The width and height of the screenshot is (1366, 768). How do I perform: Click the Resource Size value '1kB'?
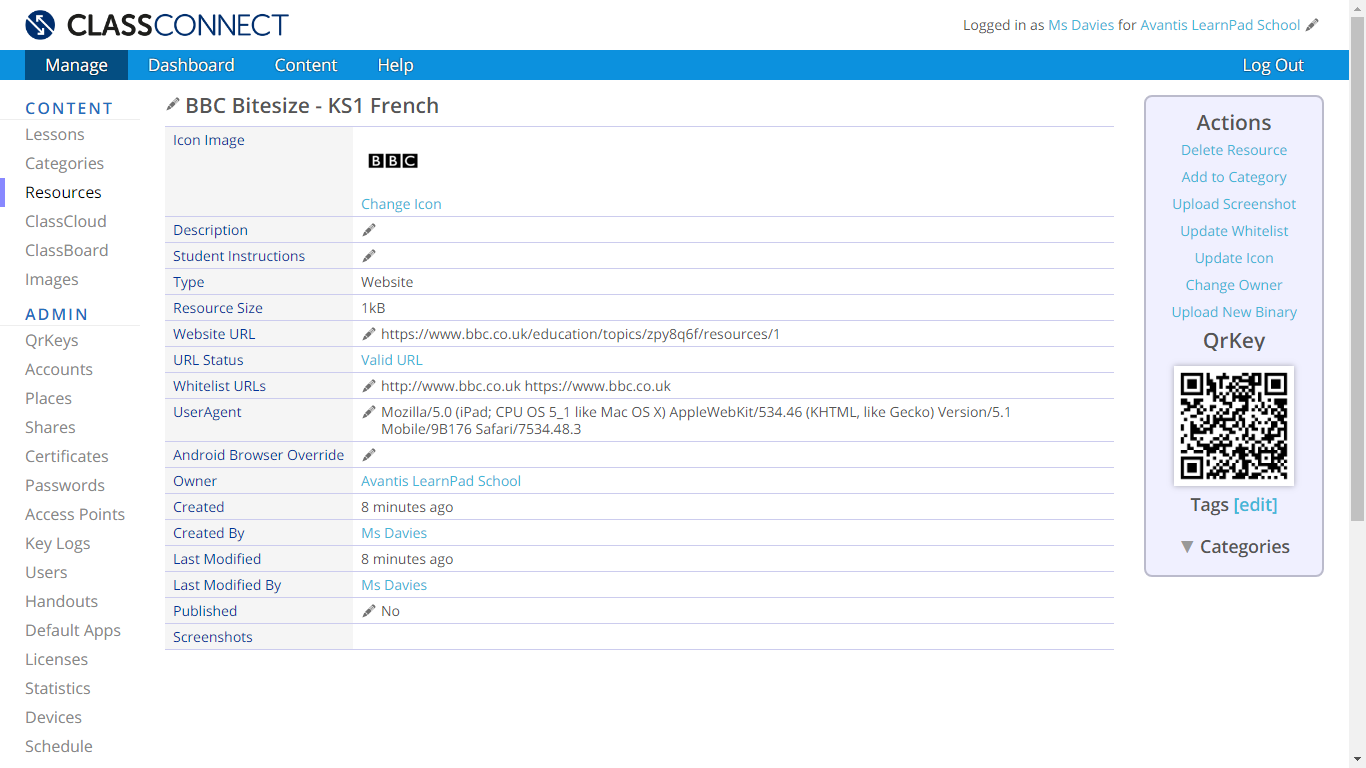pos(373,308)
